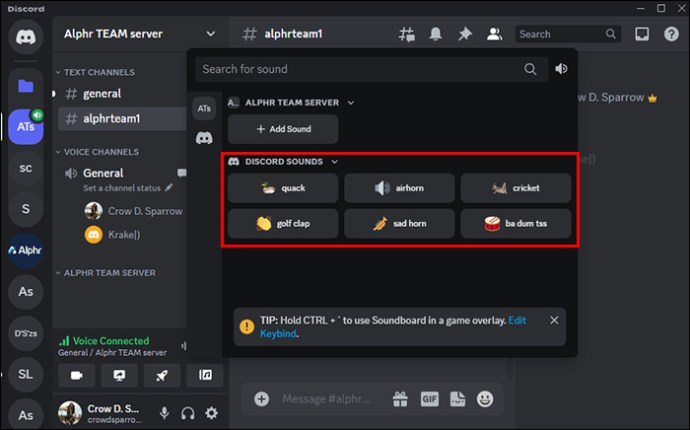Open User Settings gear icon
Screen dimensions: 690x430
[212, 413]
